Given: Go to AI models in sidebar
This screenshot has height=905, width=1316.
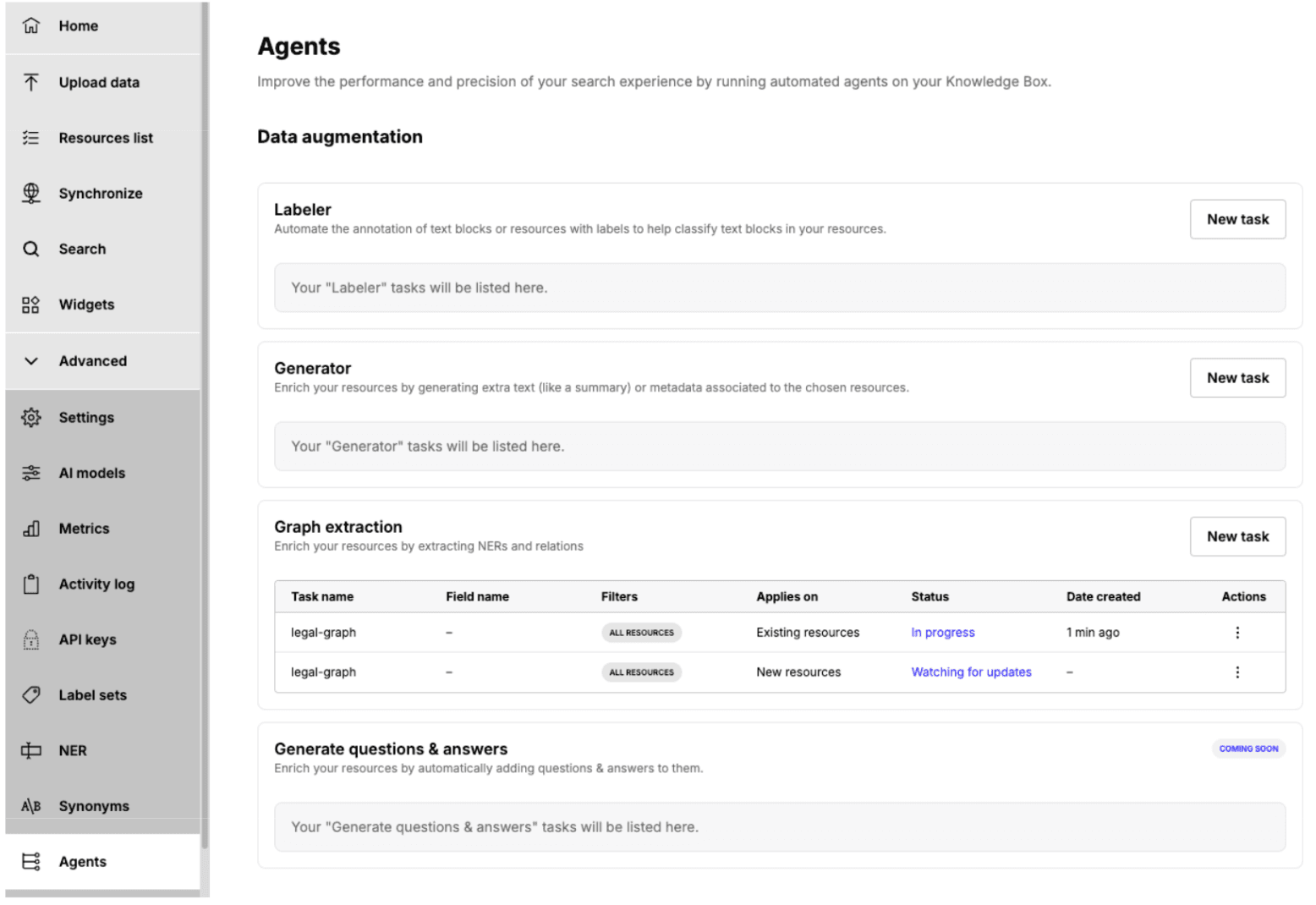Looking at the screenshot, I should (x=91, y=474).
